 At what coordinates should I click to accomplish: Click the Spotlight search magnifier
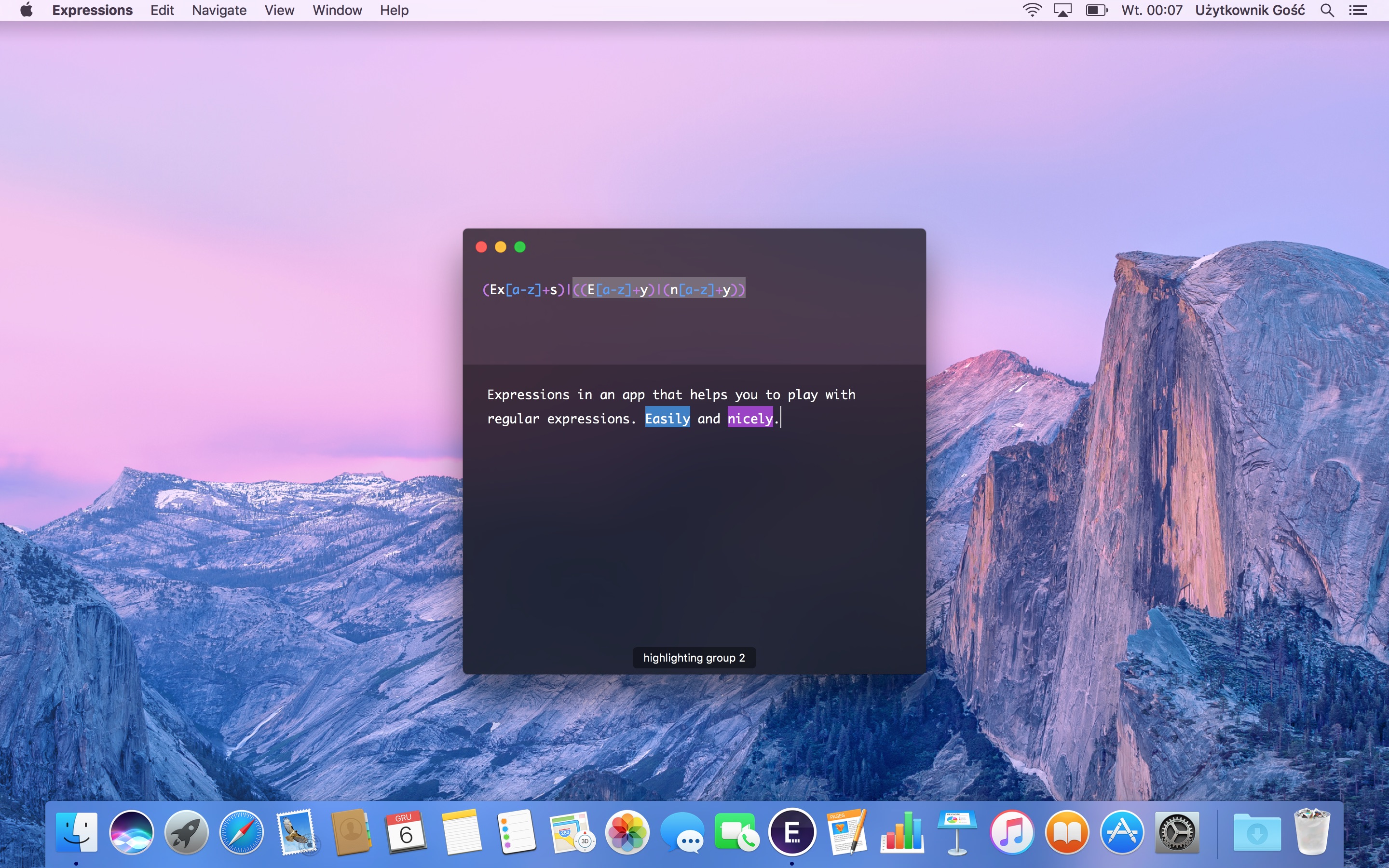[1327, 10]
